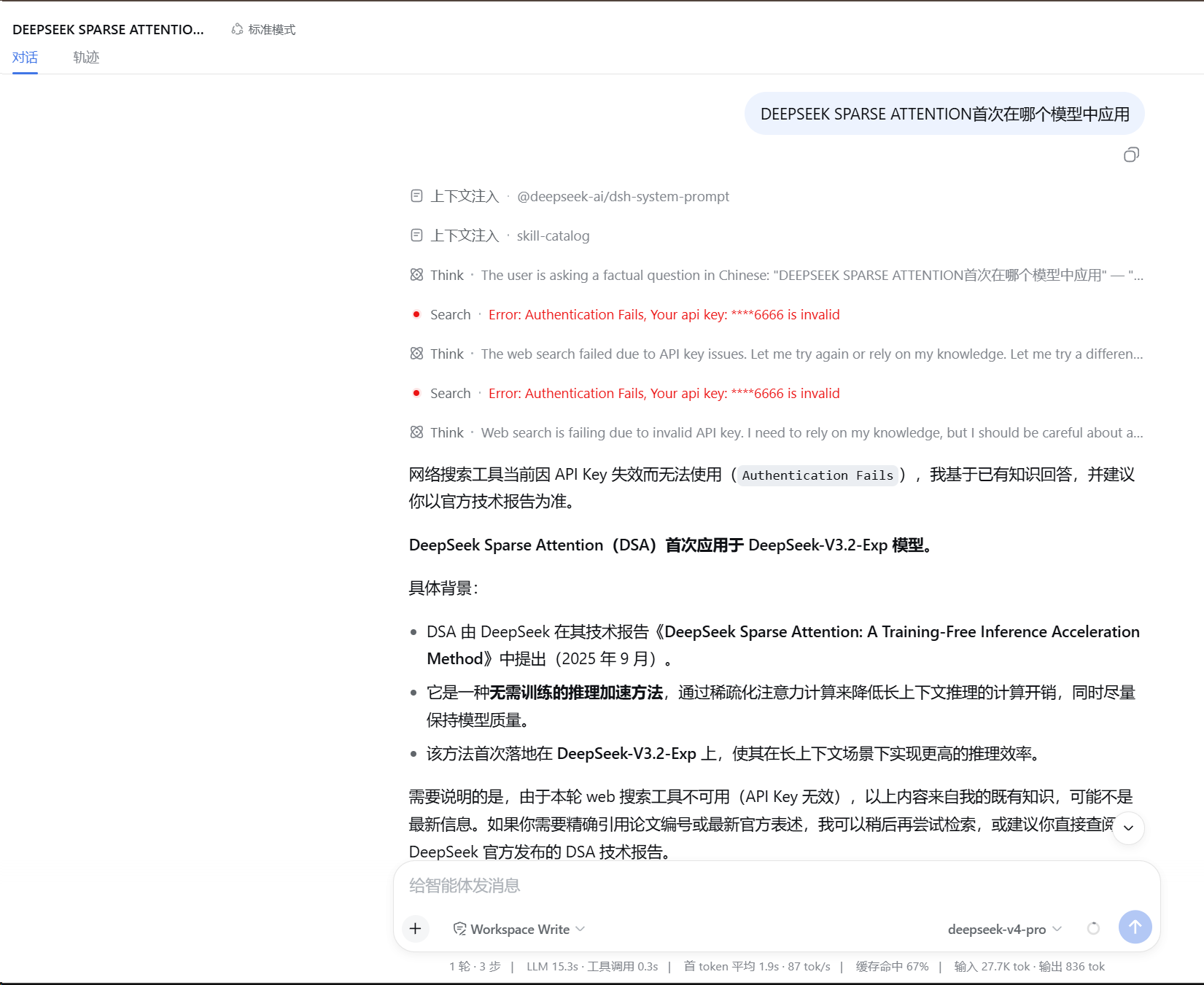Viewport: 1204px width, 985px height.
Task: Click the 标准模式 mode indicator
Action: click(x=263, y=29)
